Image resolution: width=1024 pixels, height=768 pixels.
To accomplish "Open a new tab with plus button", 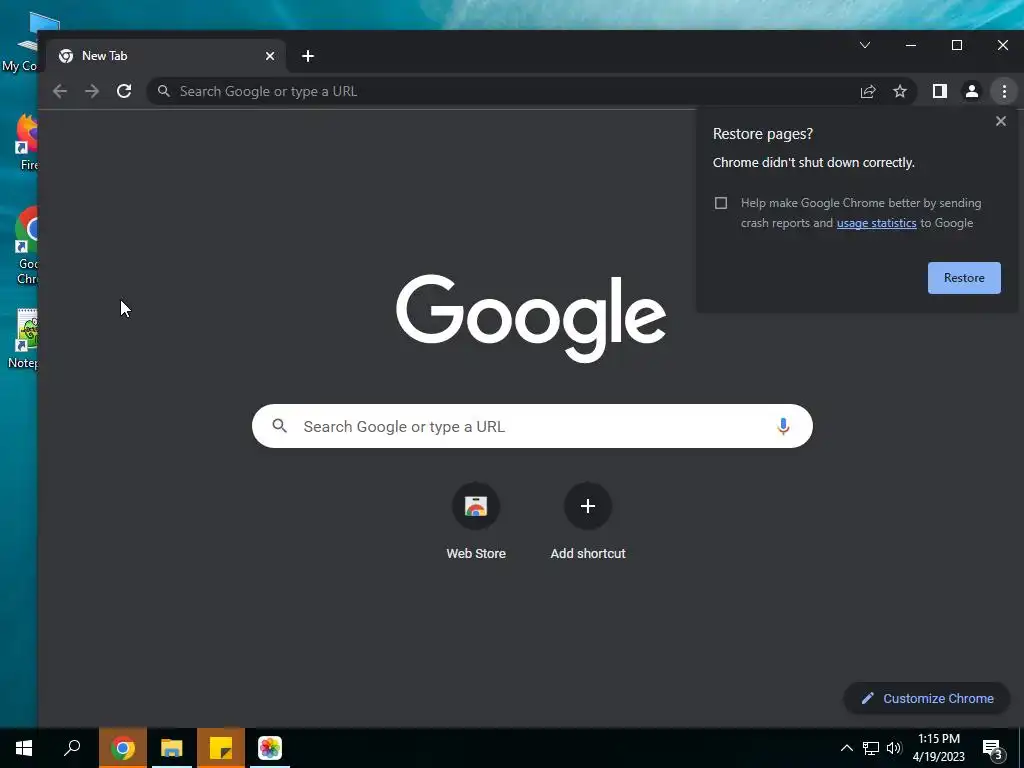I will 308,56.
